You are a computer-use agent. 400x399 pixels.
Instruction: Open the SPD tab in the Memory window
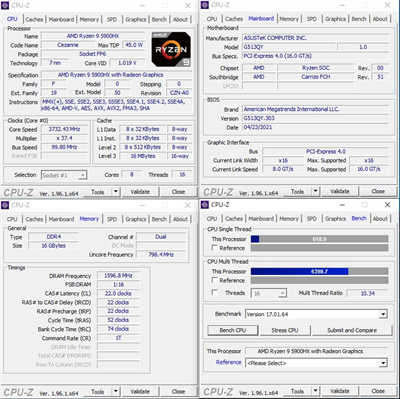(x=112, y=219)
